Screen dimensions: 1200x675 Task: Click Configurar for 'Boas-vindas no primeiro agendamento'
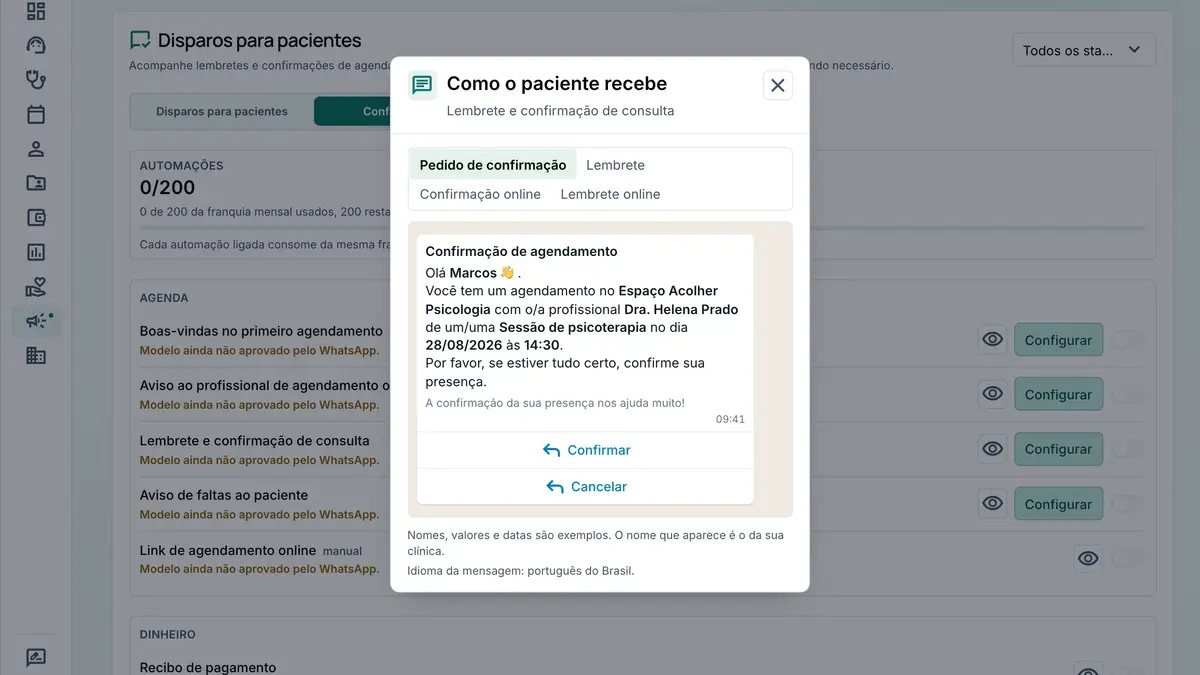point(1058,340)
